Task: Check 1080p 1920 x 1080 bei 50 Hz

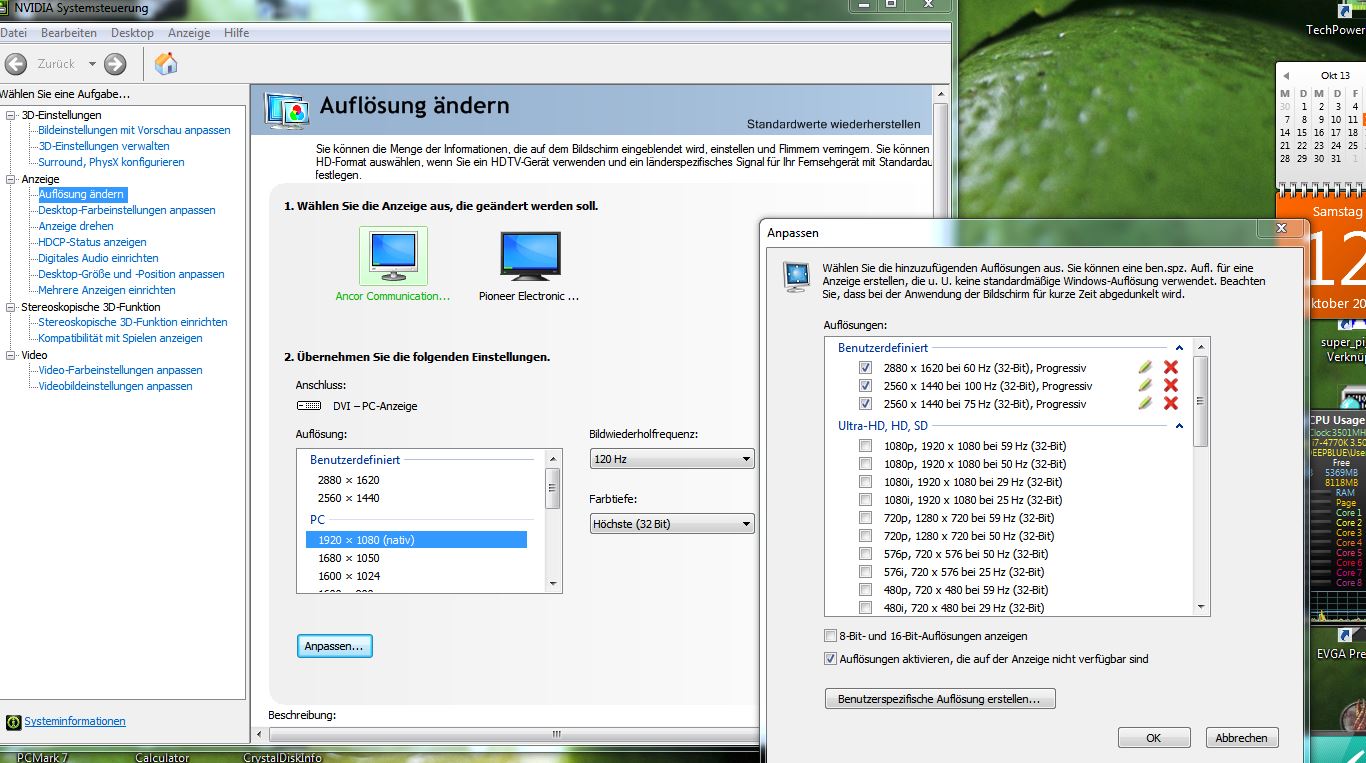Action: click(x=865, y=464)
